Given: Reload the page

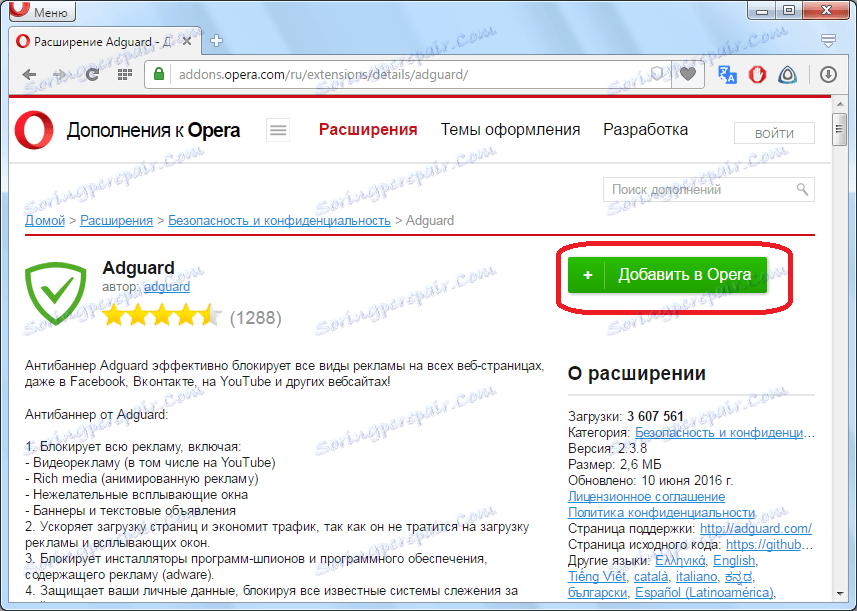Looking at the screenshot, I should 92,74.
